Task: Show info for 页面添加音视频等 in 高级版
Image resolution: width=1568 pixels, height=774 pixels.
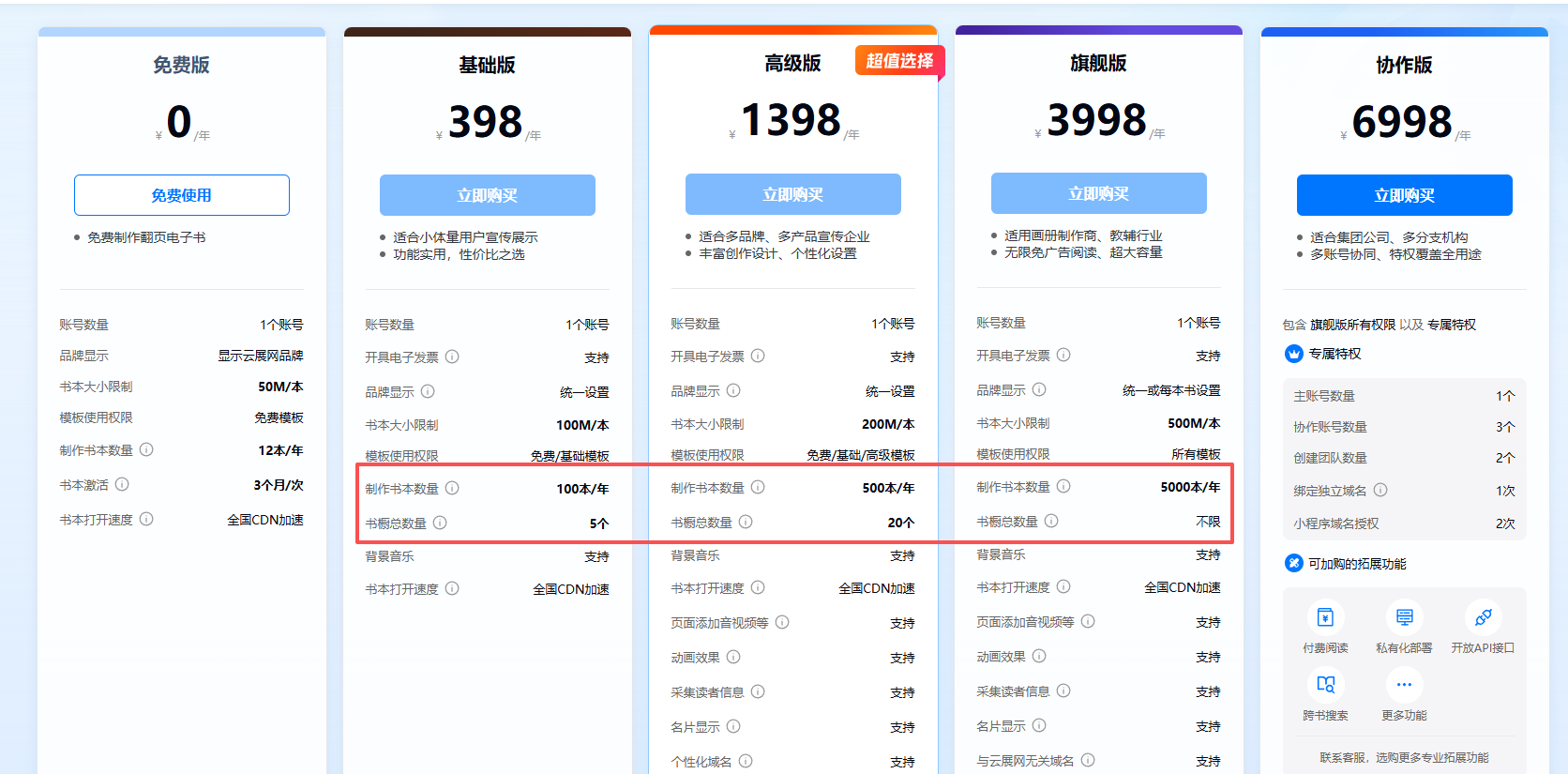Action: [x=782, y=622]
